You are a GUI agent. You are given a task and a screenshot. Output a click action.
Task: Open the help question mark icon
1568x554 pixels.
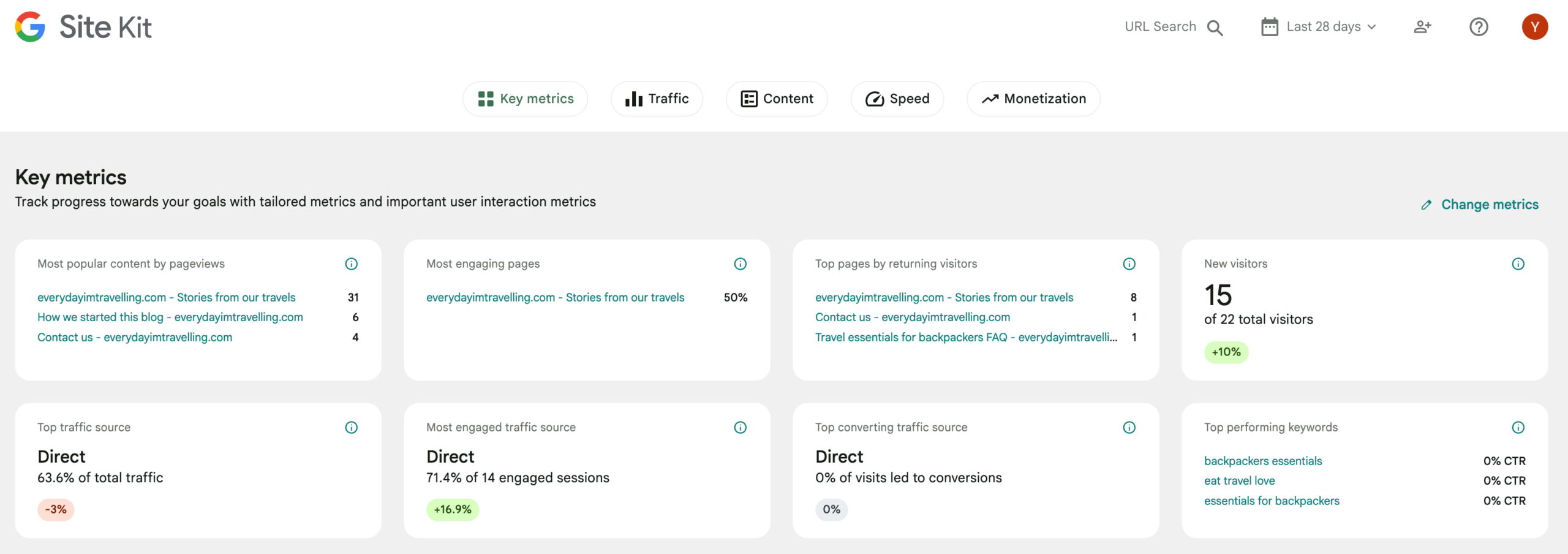[x=1479, y=27]
